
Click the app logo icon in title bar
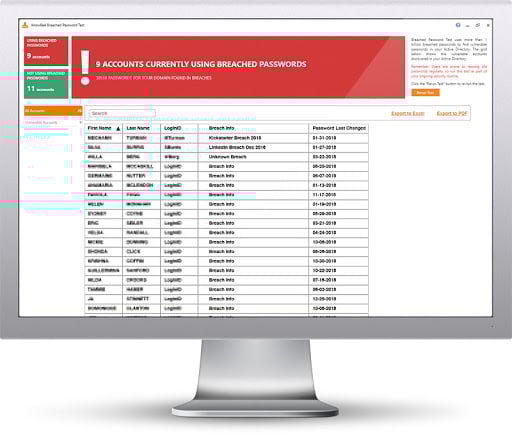click(25, 25)
